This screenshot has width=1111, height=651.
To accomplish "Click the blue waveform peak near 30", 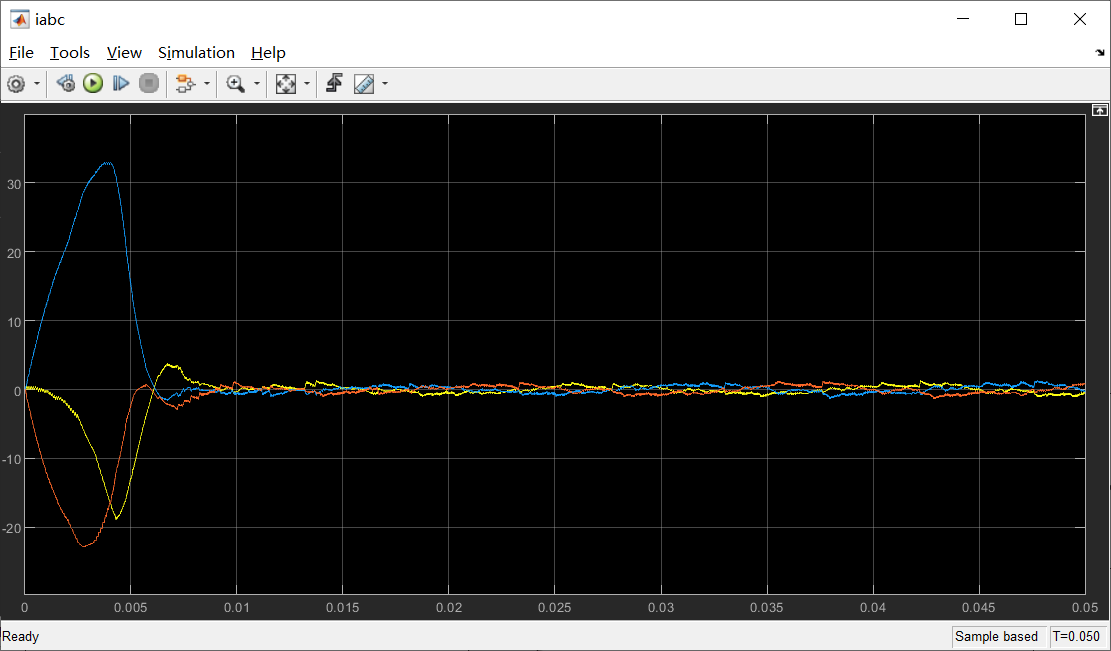I will [x=107, y=163].
